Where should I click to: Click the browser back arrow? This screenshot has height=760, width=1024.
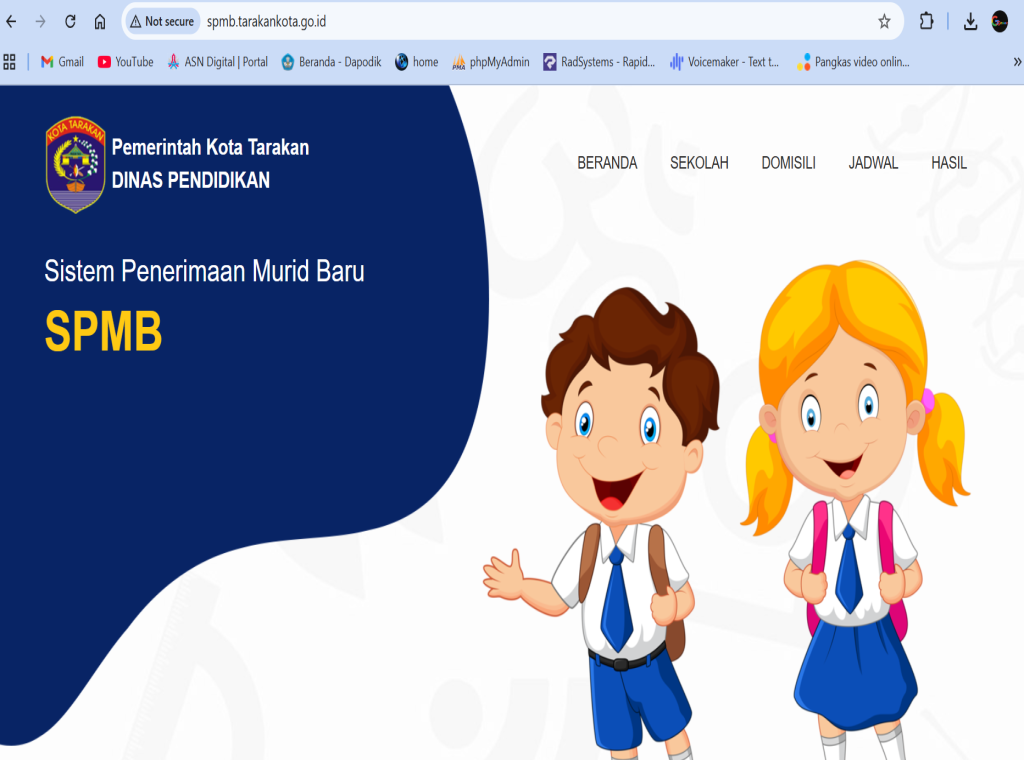[x=12, y=21]
